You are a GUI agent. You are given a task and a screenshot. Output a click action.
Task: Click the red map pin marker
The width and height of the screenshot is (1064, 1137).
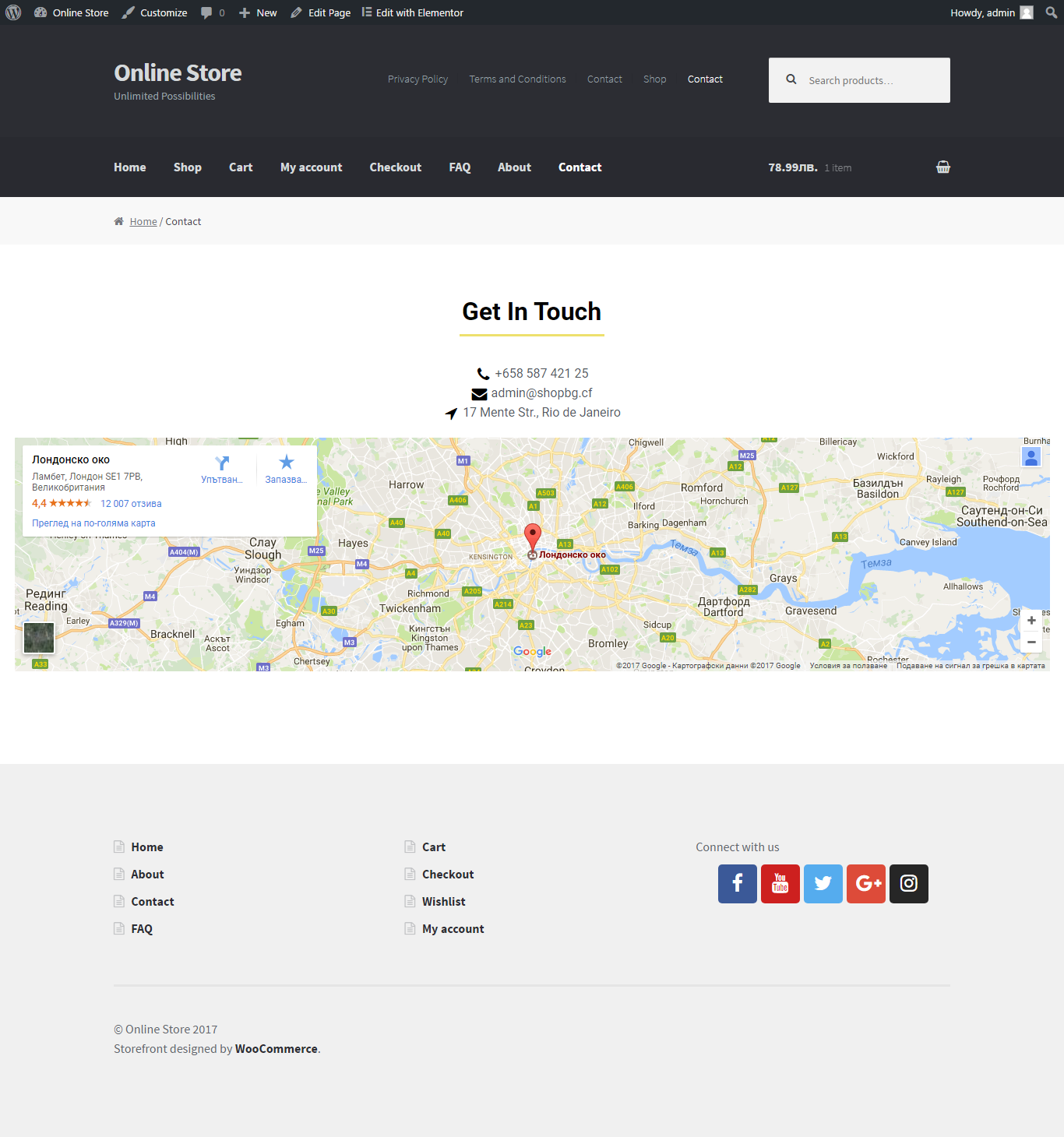point(533,537)
